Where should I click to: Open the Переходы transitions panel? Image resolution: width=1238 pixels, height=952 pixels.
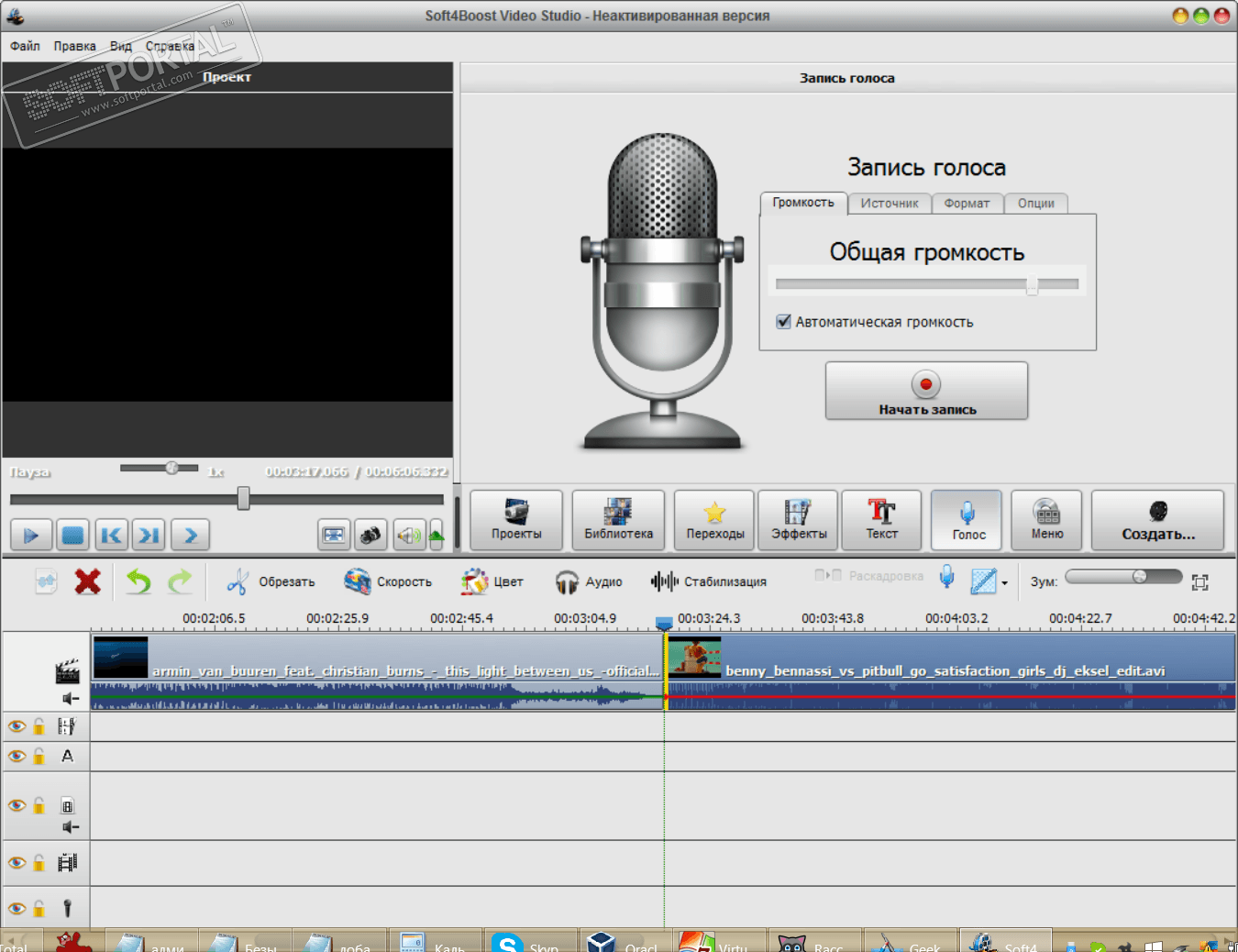coord(714,520)
